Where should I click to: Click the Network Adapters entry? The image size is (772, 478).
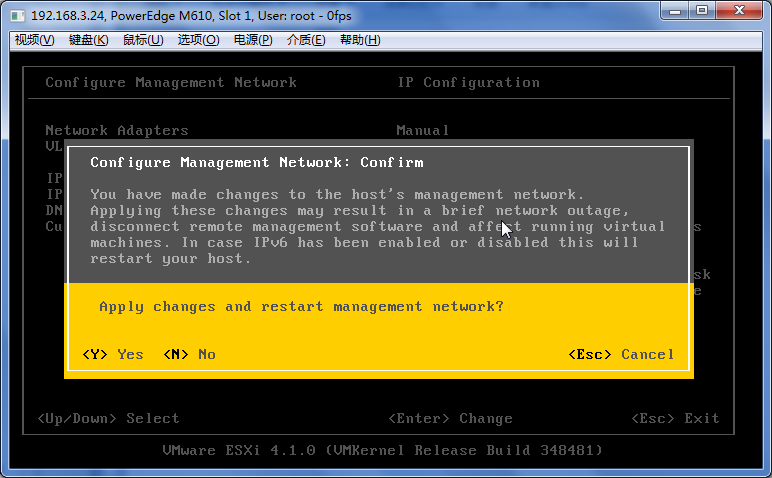click(117, 130)
